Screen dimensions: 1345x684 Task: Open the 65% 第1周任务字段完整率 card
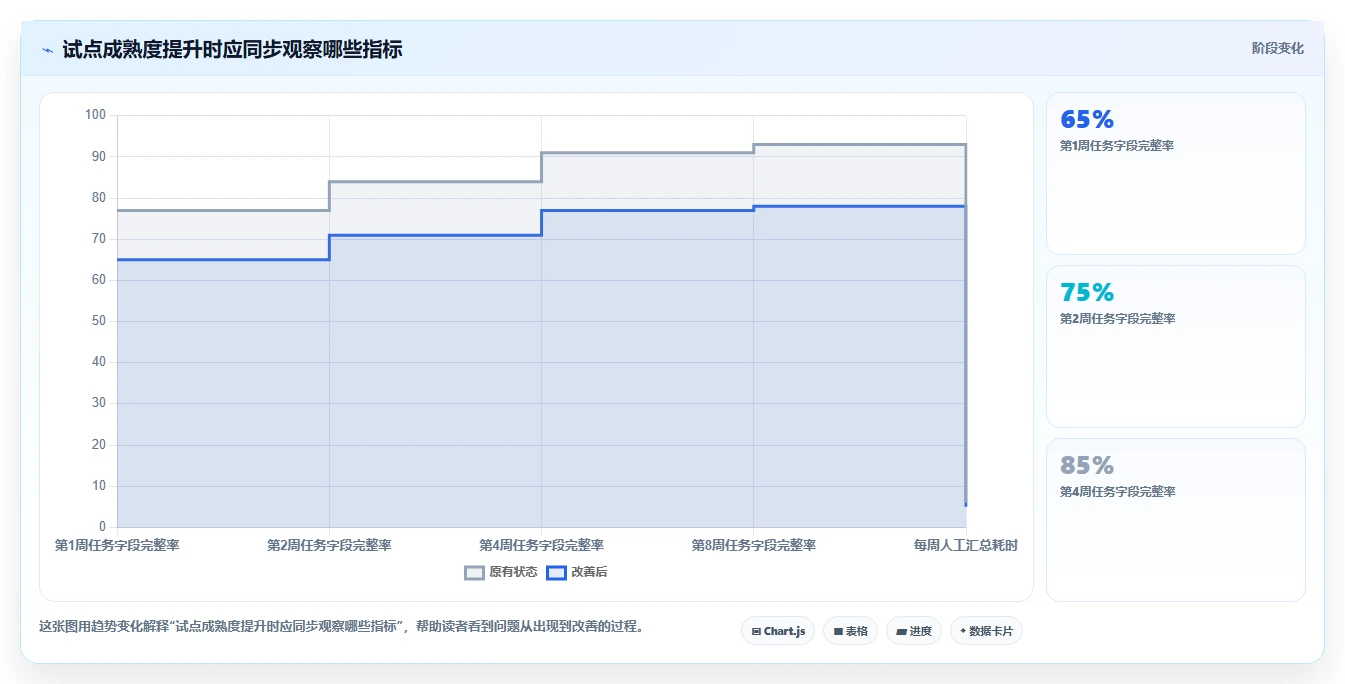(1176, 174)
